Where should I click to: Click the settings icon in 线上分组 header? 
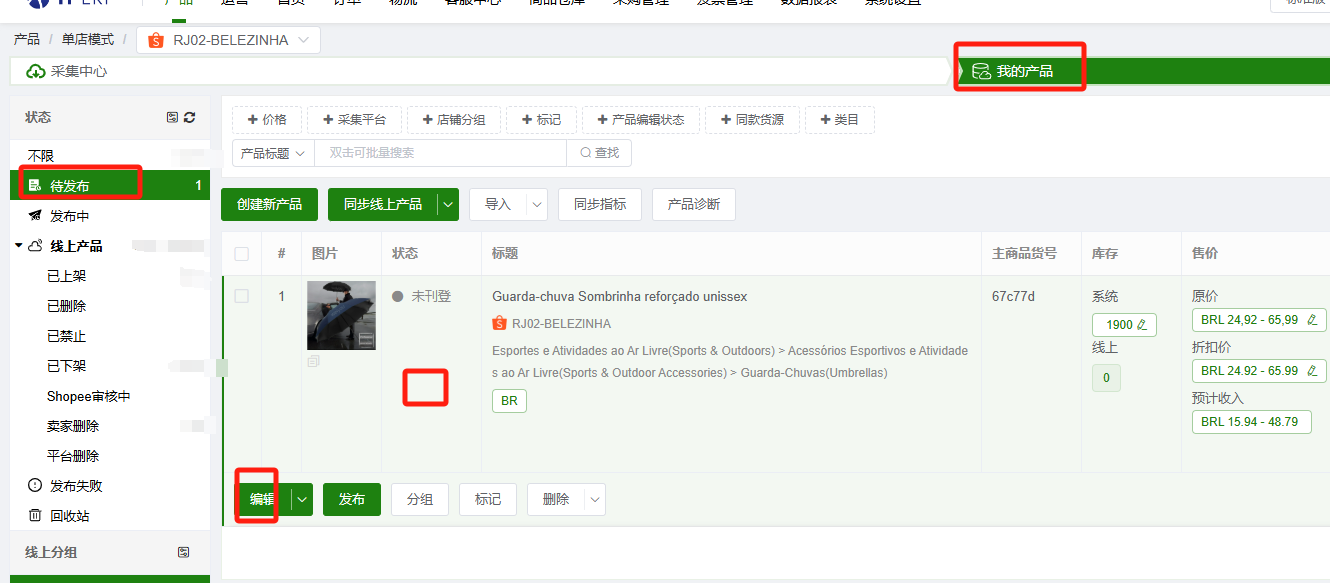click(x=183, y=552)
